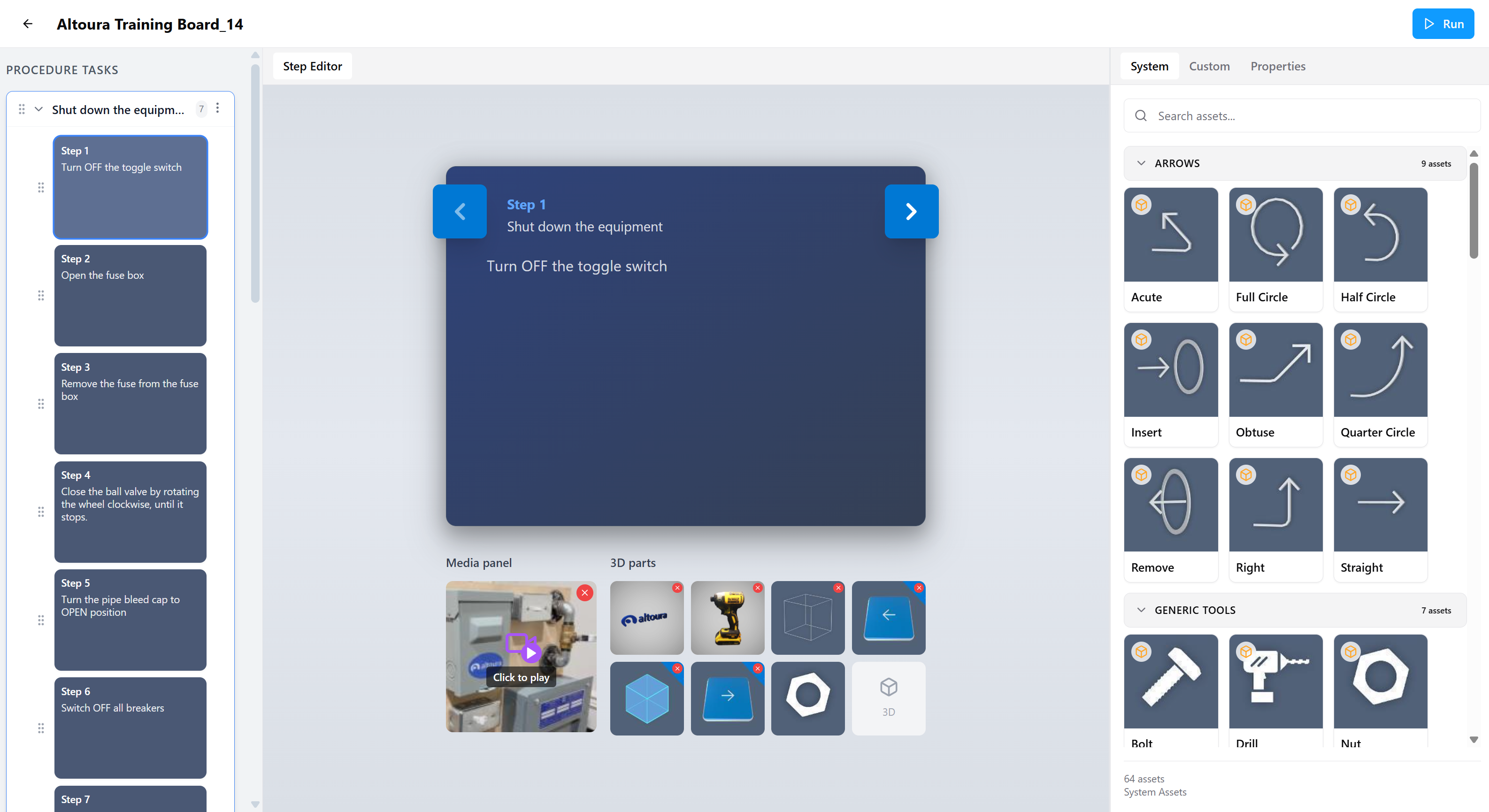Screen dimensions: 1489x812
Task: Click the asset panel scrollbar thumb
Action: pyautogui.click(x=1474, y=210)
